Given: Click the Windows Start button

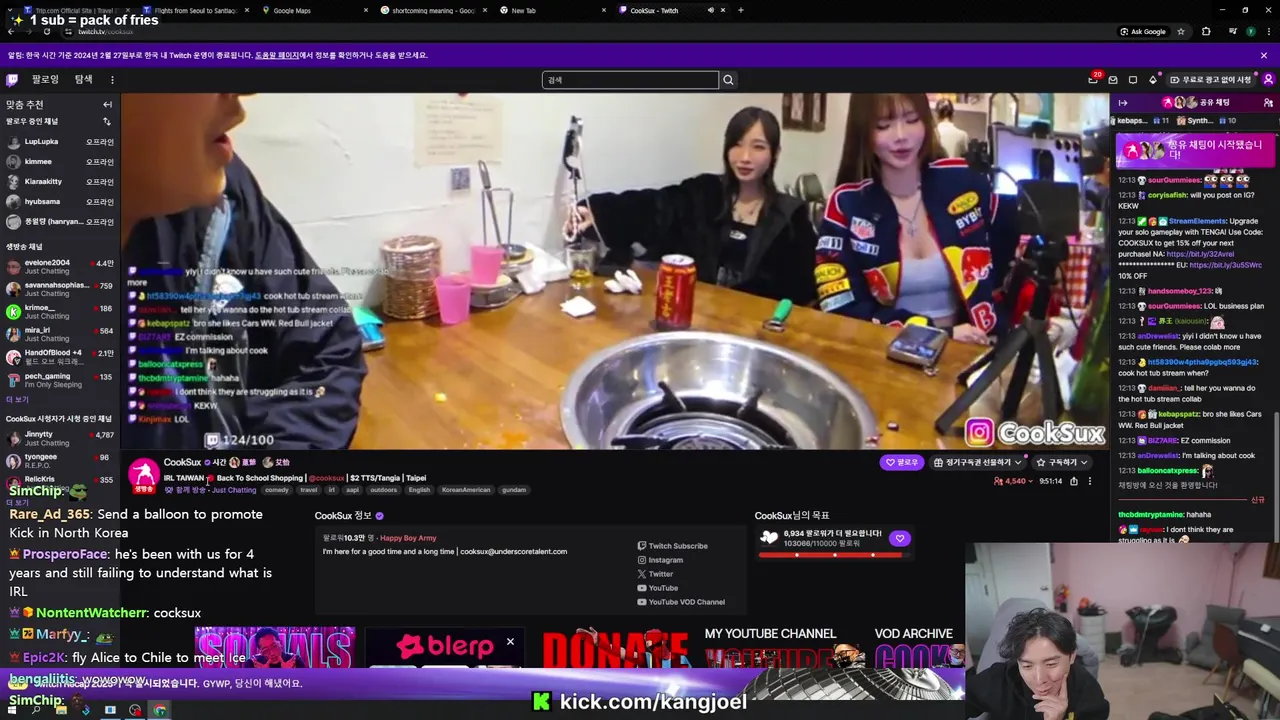Looking at the screenshot, I should tap(12, 710).
